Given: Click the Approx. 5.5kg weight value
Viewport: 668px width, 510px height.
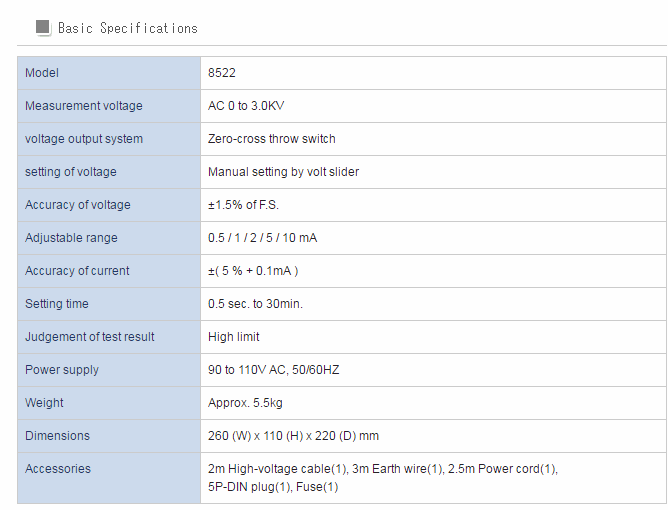Looking at the screenshot, I should click(245, 403).
